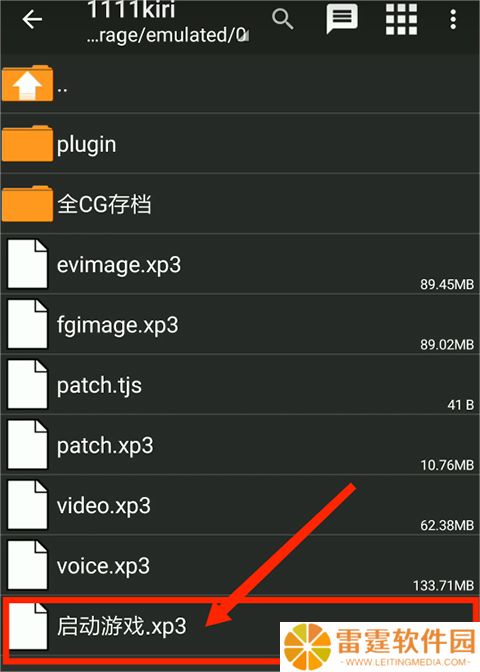Select video.xp3 file
This screenshot has height=672, width=480.
(240, 505)
